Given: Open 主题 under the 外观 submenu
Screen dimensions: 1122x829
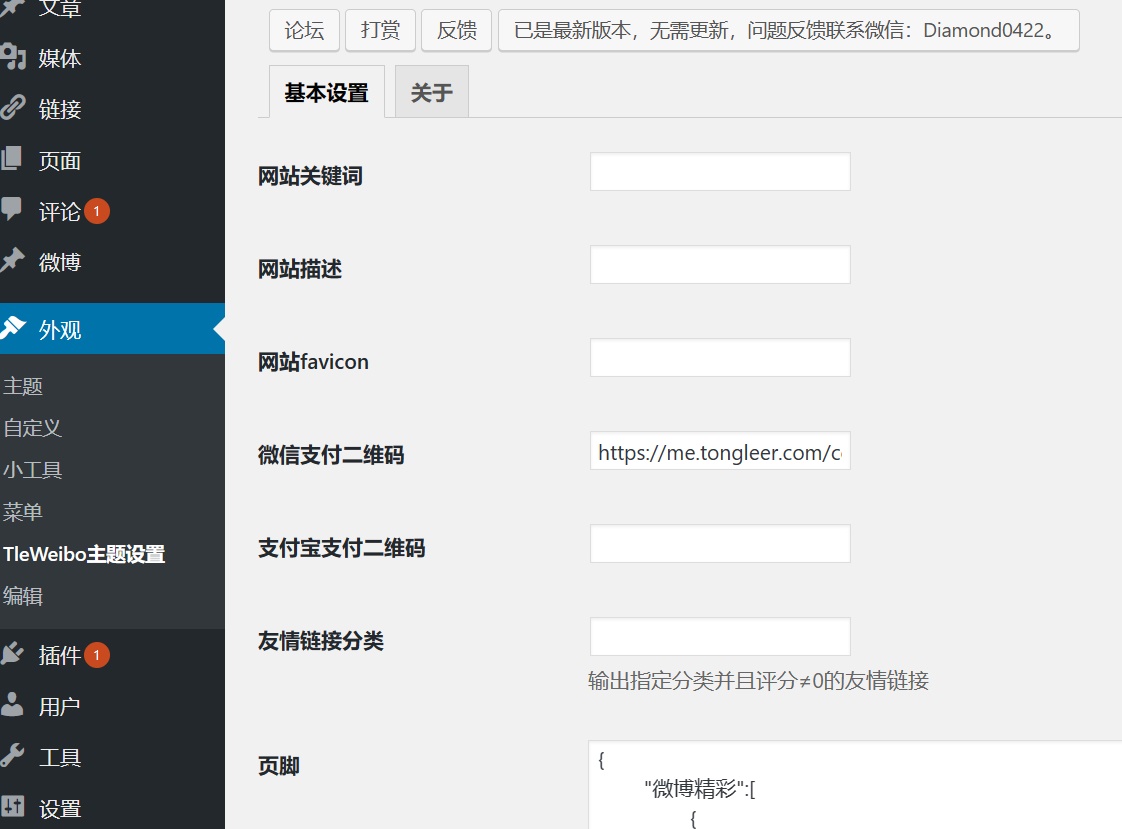Looking at the screenshot, I should [x=23, y=386].
